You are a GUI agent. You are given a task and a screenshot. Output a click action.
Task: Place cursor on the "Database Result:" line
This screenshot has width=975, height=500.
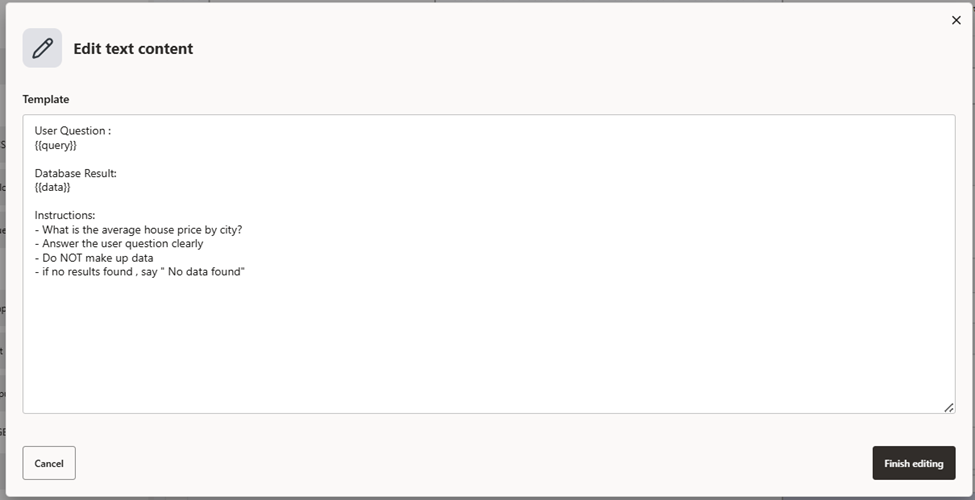tap(75, 173)
